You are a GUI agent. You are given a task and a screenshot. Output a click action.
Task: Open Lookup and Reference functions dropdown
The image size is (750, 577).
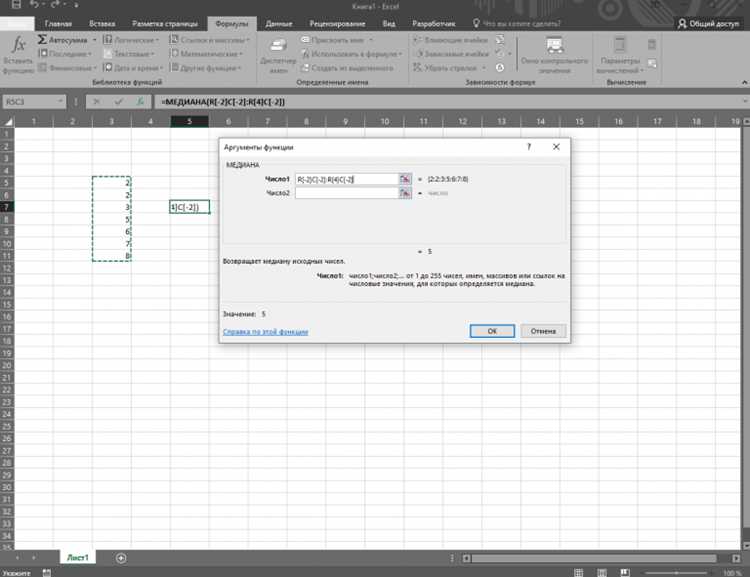210,40
